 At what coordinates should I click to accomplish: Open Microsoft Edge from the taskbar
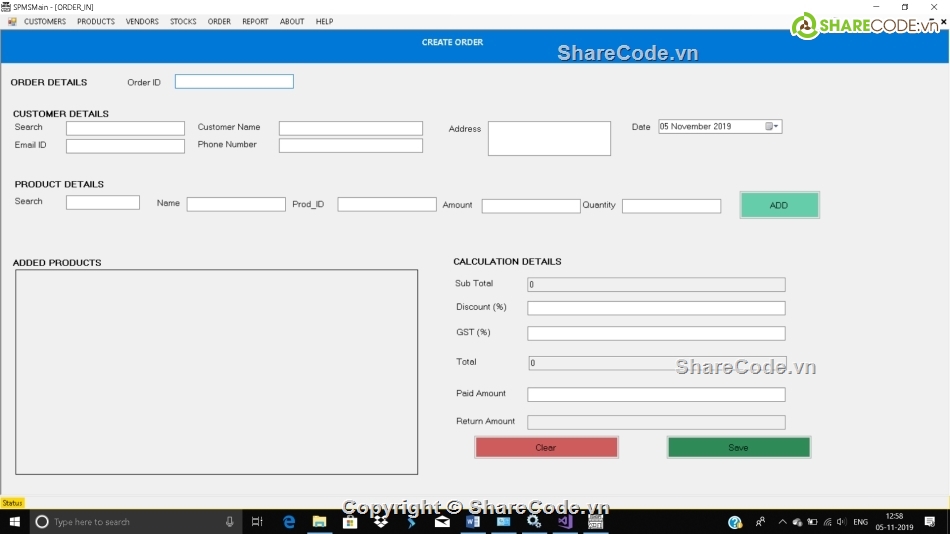[289, 522]
